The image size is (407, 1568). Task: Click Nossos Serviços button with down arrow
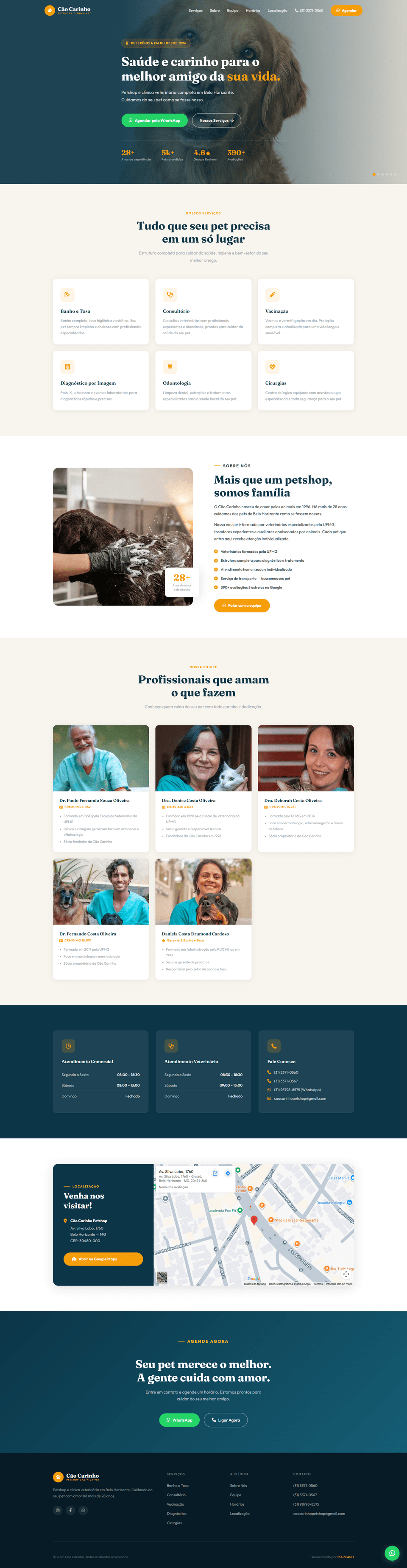(217, 120)
